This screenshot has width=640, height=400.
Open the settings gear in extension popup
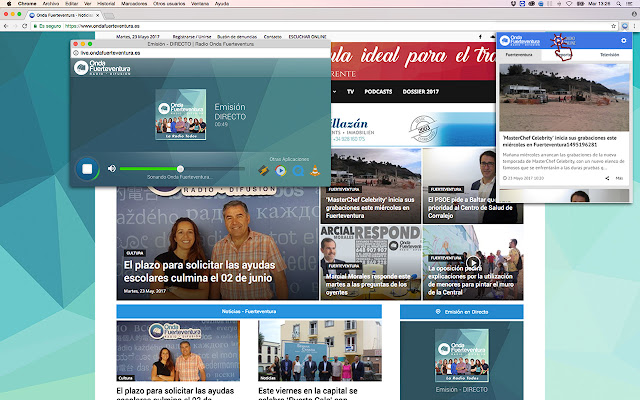point(623,40)
